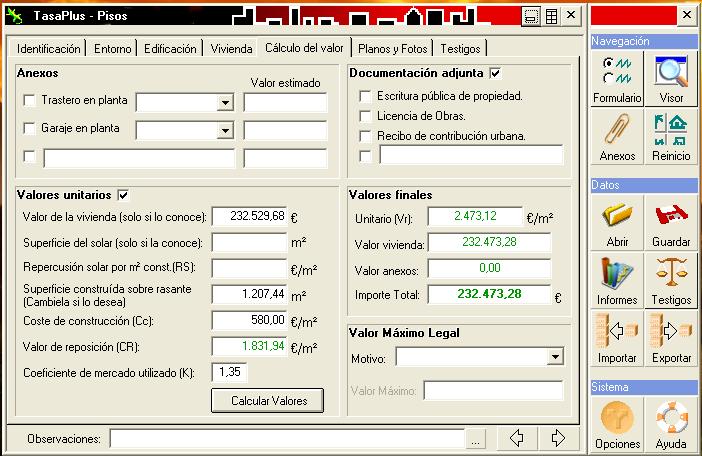Open the Informes reports
Image resolution: width=702 pixels, height=456 pixels.
(617, 281)
